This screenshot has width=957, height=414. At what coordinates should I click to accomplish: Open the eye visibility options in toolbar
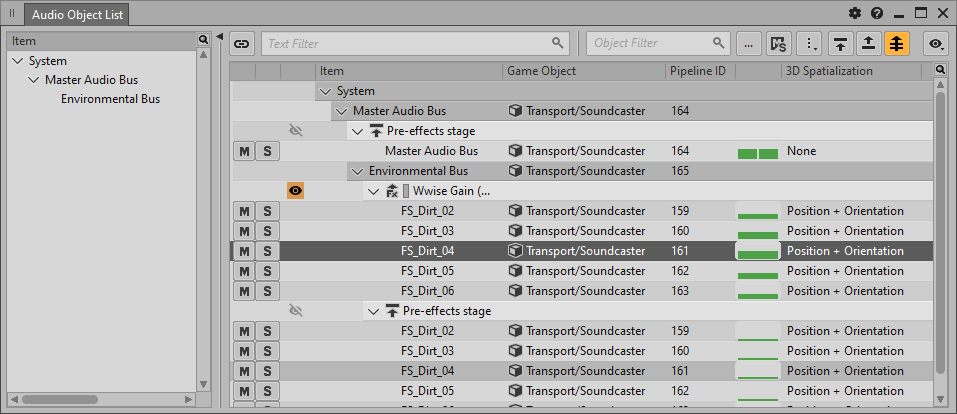[937, 43]
